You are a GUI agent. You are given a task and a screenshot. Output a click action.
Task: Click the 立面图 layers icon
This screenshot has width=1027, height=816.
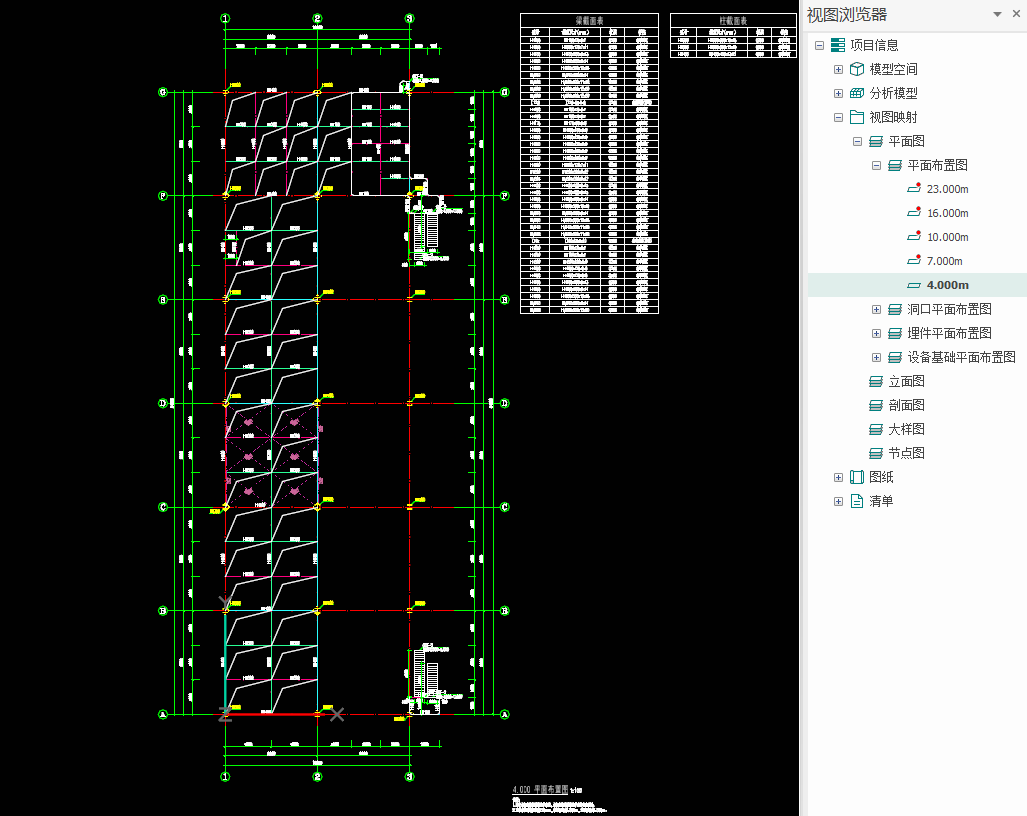876,381
